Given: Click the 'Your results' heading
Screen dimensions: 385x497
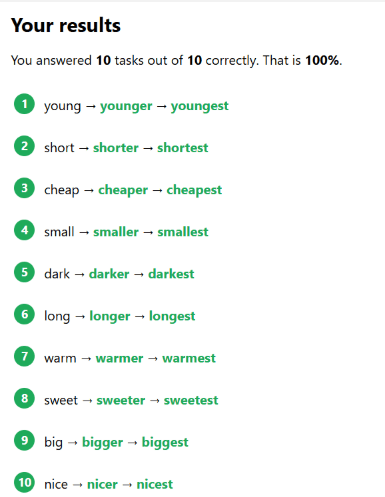Looking at the screenshot, I should pos(66,25).
